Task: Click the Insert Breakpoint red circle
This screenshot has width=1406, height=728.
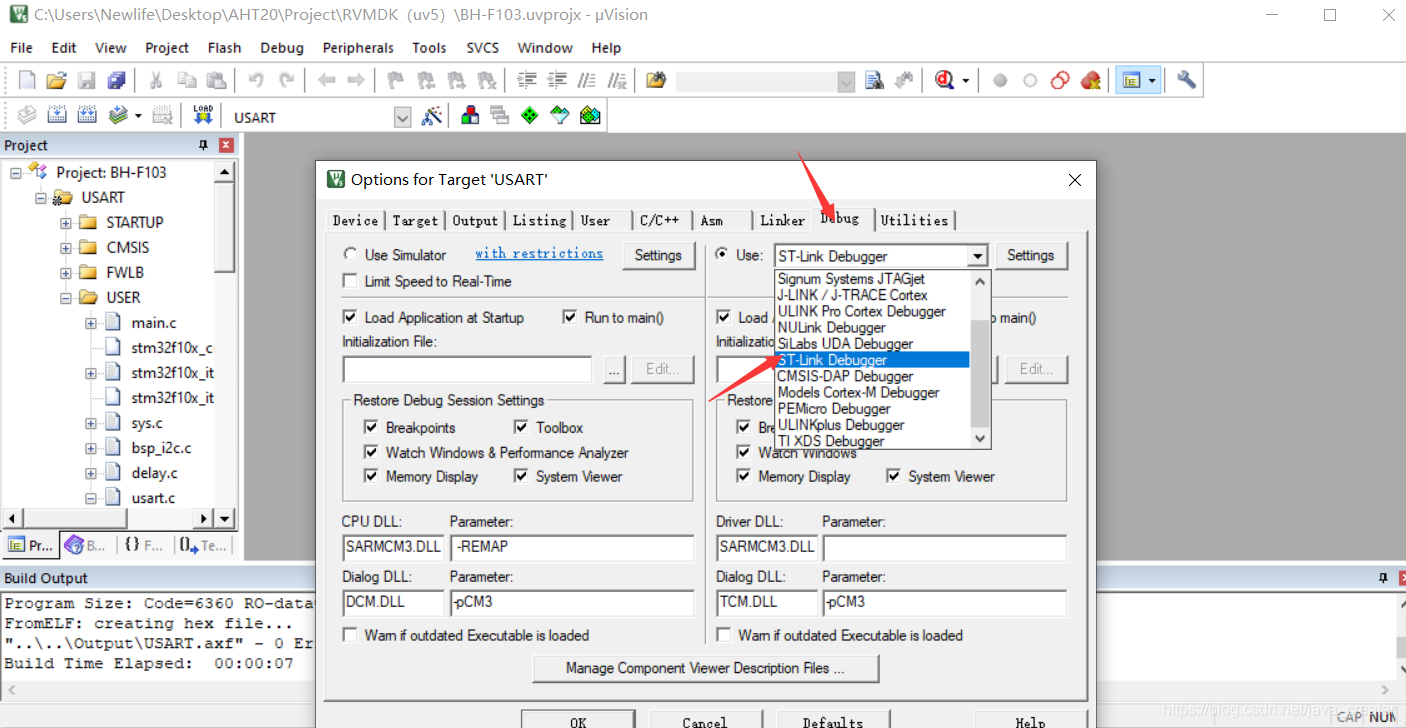Action: pos(1000,81)
